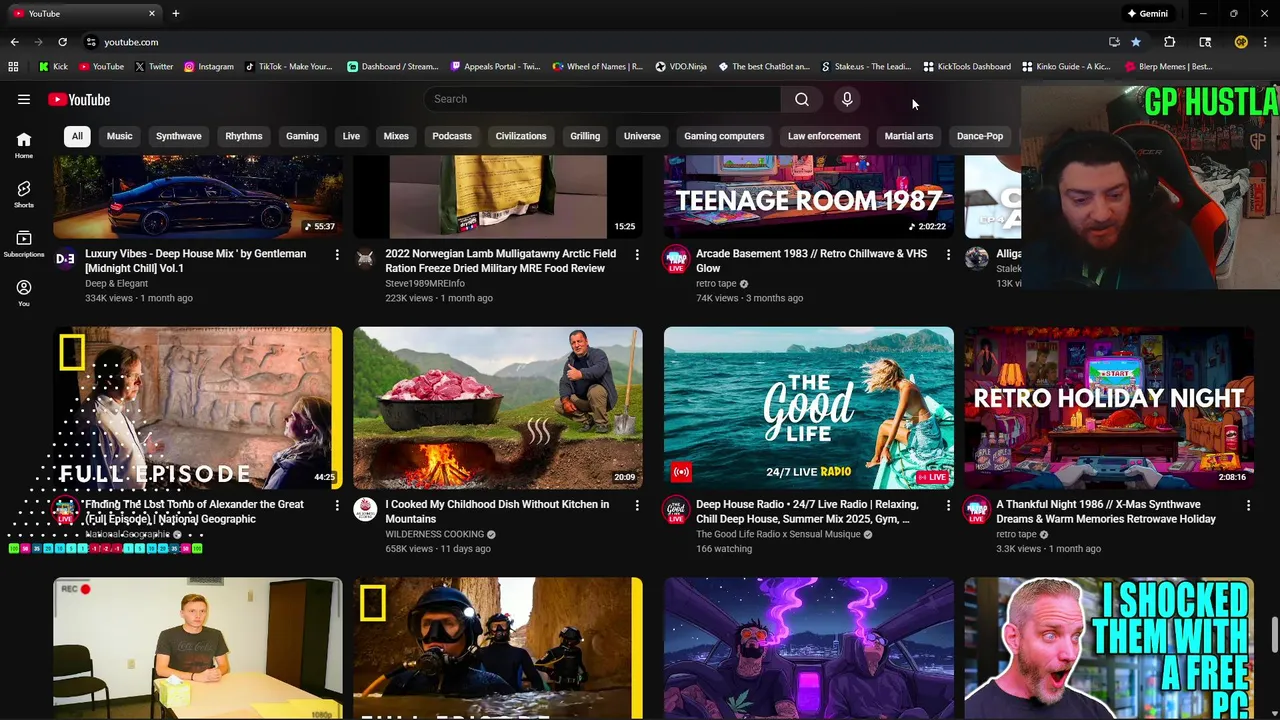Reload the YouTube page
The image size is (1280, 720).
(x=62, y=42)
